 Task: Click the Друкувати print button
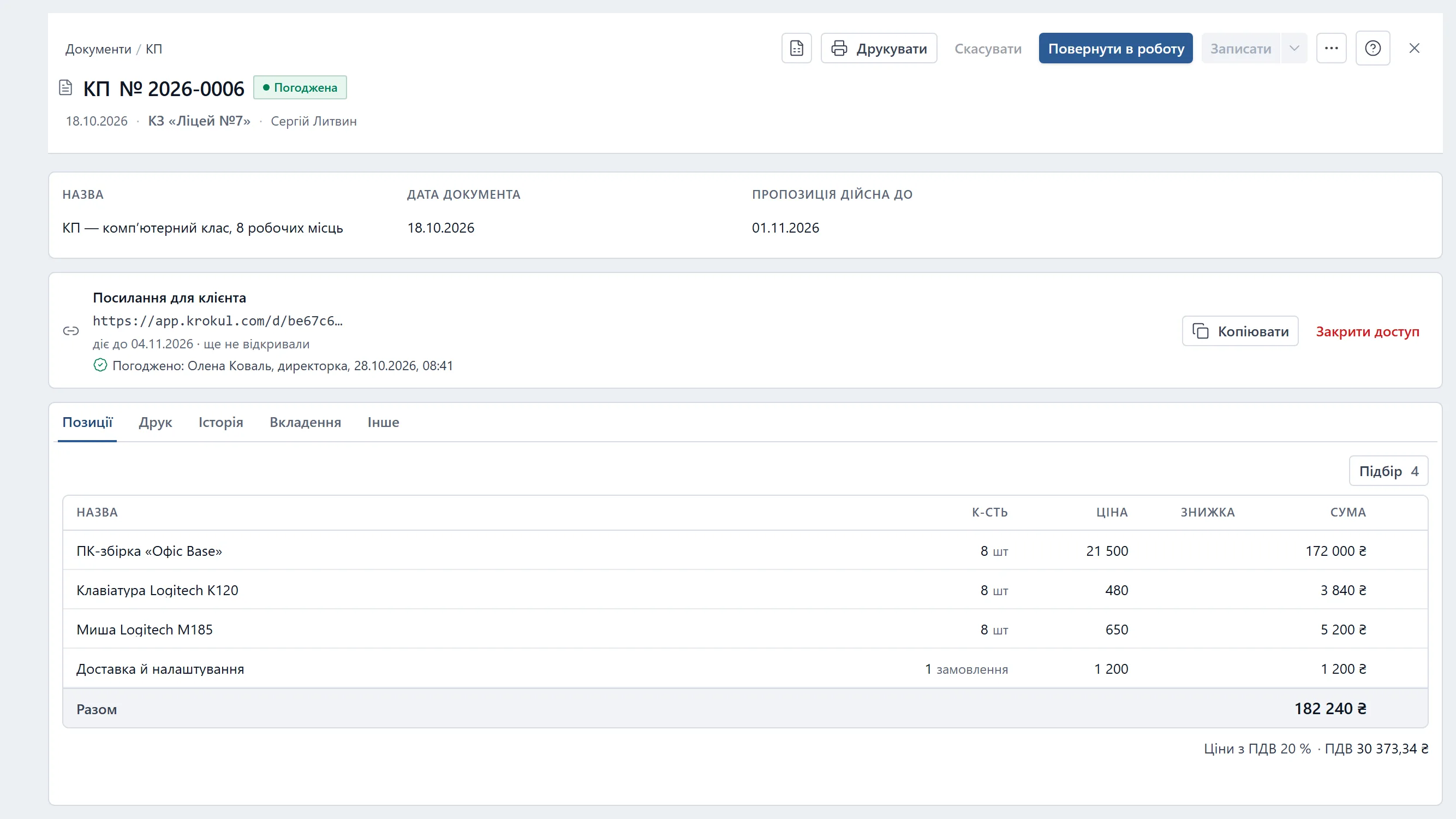click(x=879, y=49)
